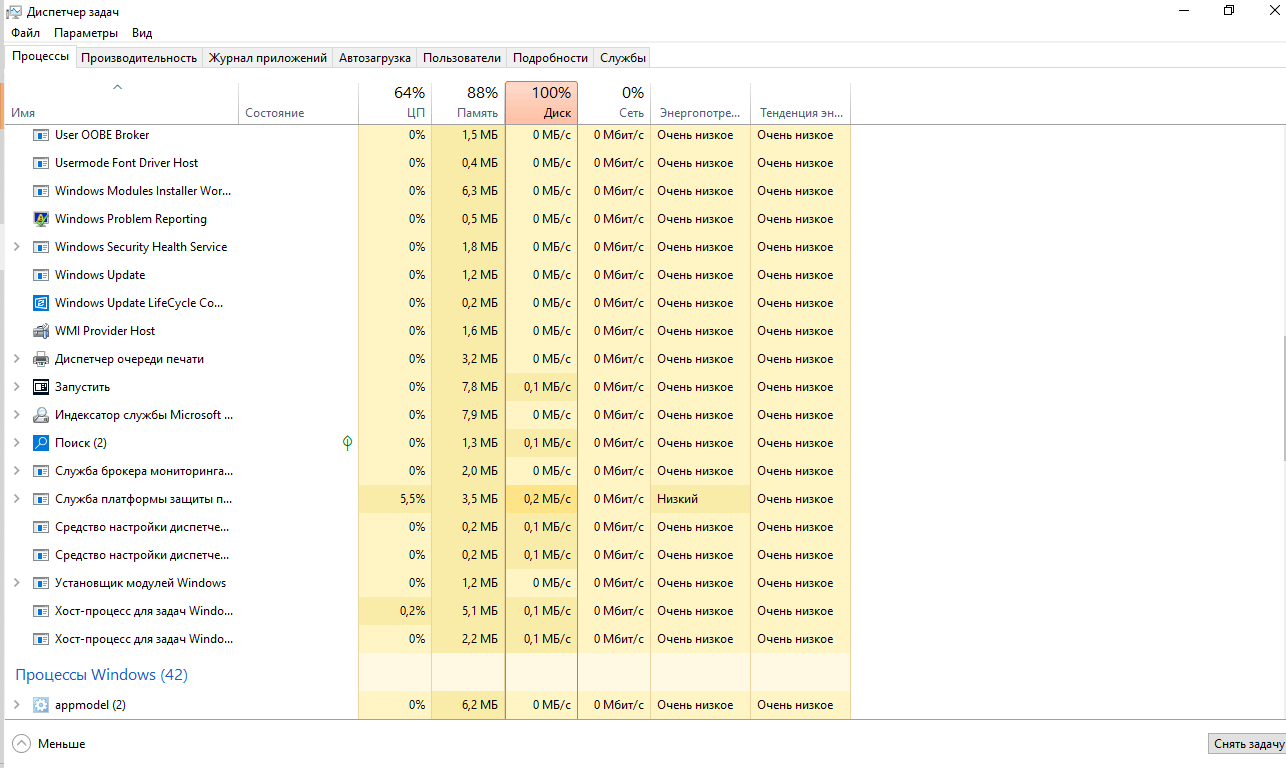Click the Windows Update LifeCycle Co icon
The image size is (1286, 768).
pos(41,302)
